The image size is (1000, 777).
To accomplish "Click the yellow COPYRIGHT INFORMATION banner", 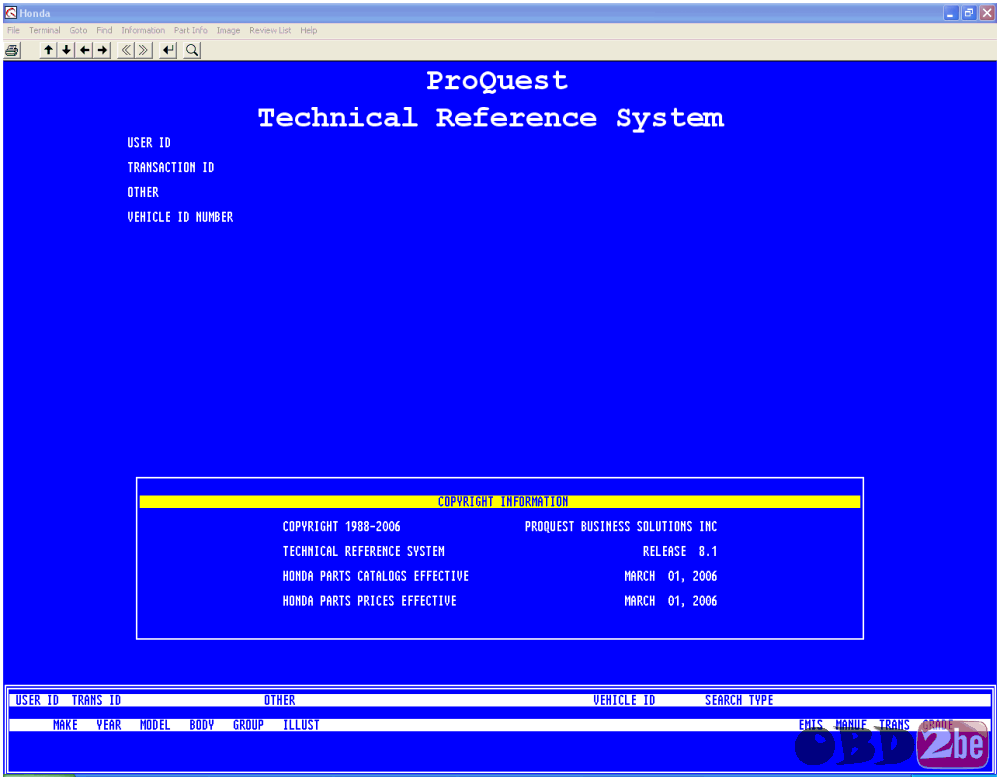I will (x=500, y=501).
